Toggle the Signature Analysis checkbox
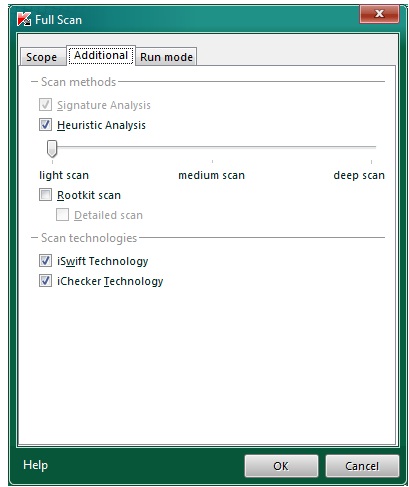Image resolution: width=409 pixels, height=487 pixels. click(45, 105)
